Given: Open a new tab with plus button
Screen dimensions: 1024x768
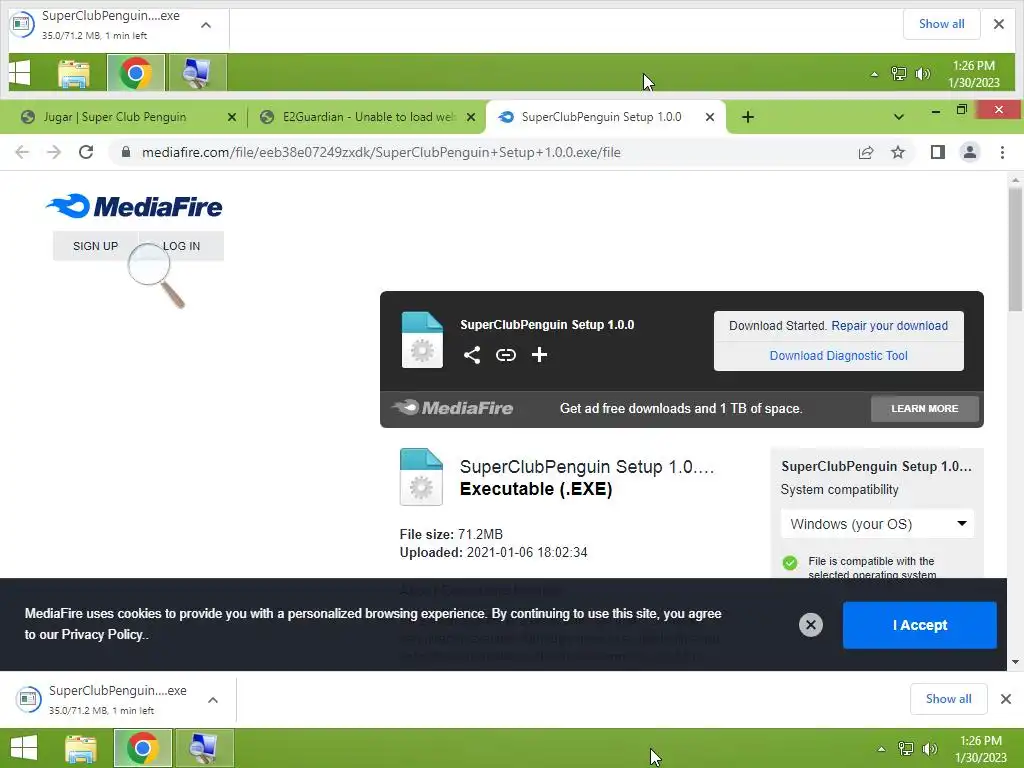Looking at the screenshot, I should 748,117.
